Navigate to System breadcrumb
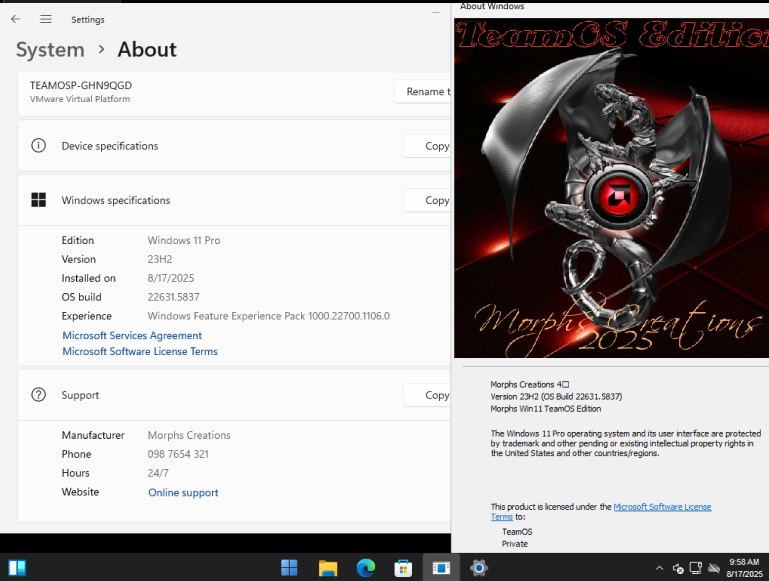This screenshot has width=769, height=581. 50,50
